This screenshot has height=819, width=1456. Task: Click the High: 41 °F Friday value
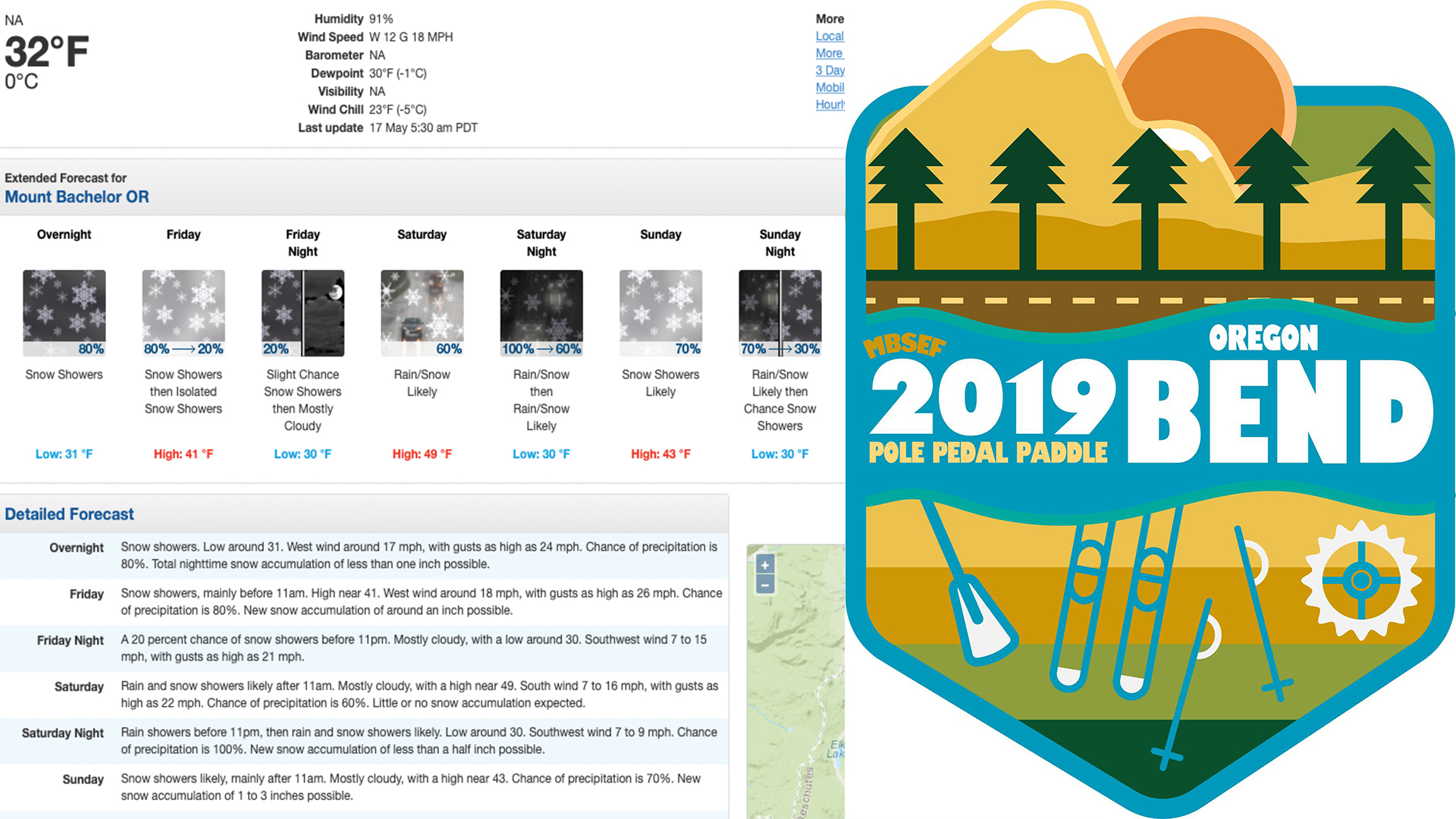click(184, 454)
